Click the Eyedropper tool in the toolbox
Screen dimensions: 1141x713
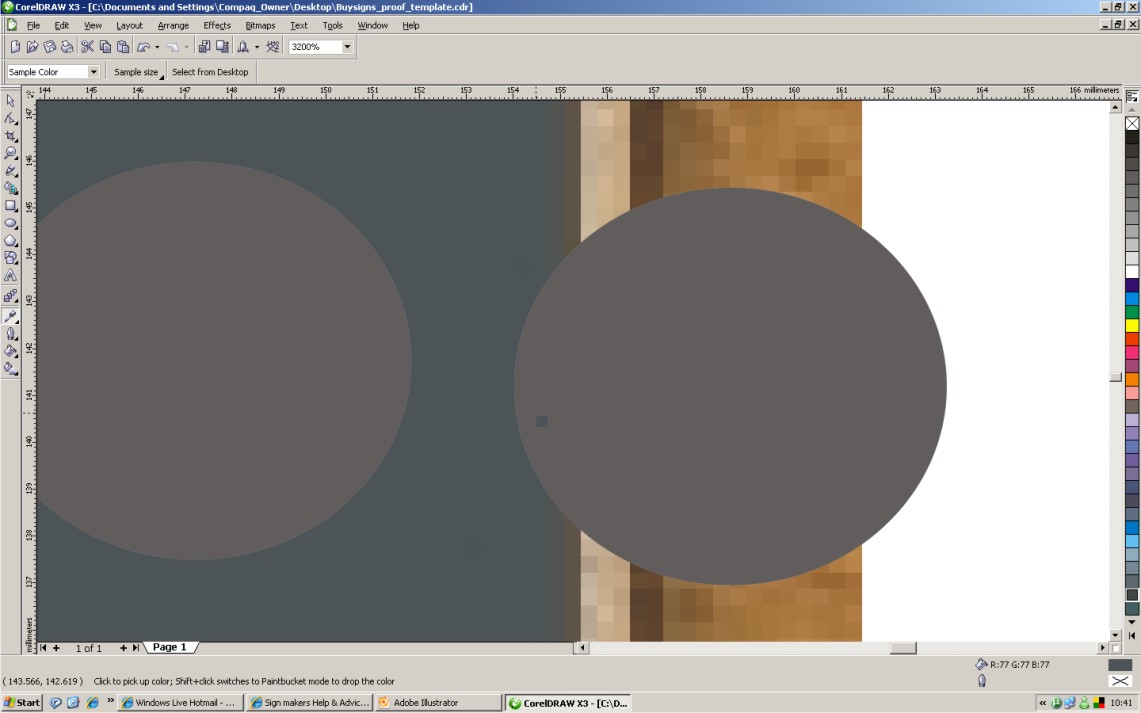10,316
